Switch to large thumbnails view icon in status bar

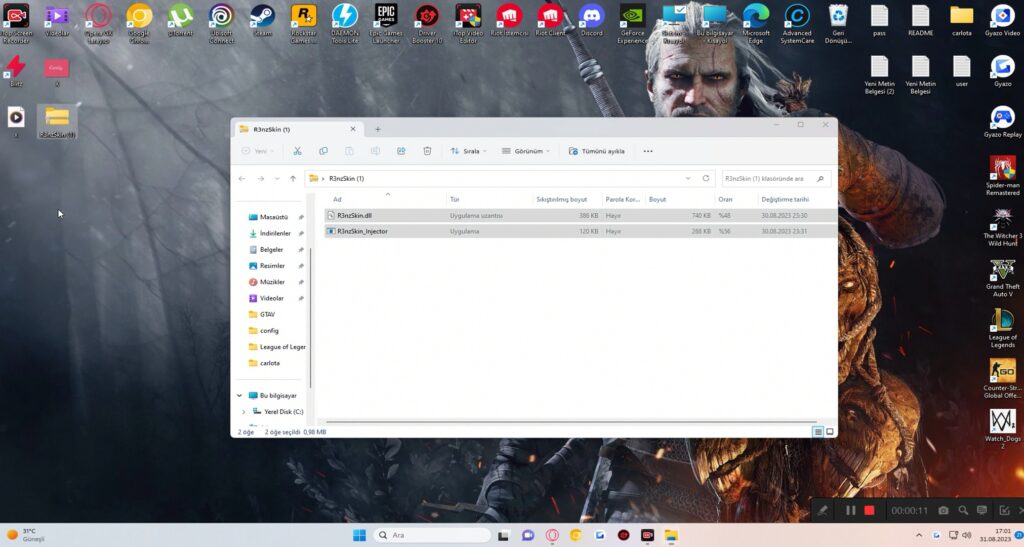(830, 431)
